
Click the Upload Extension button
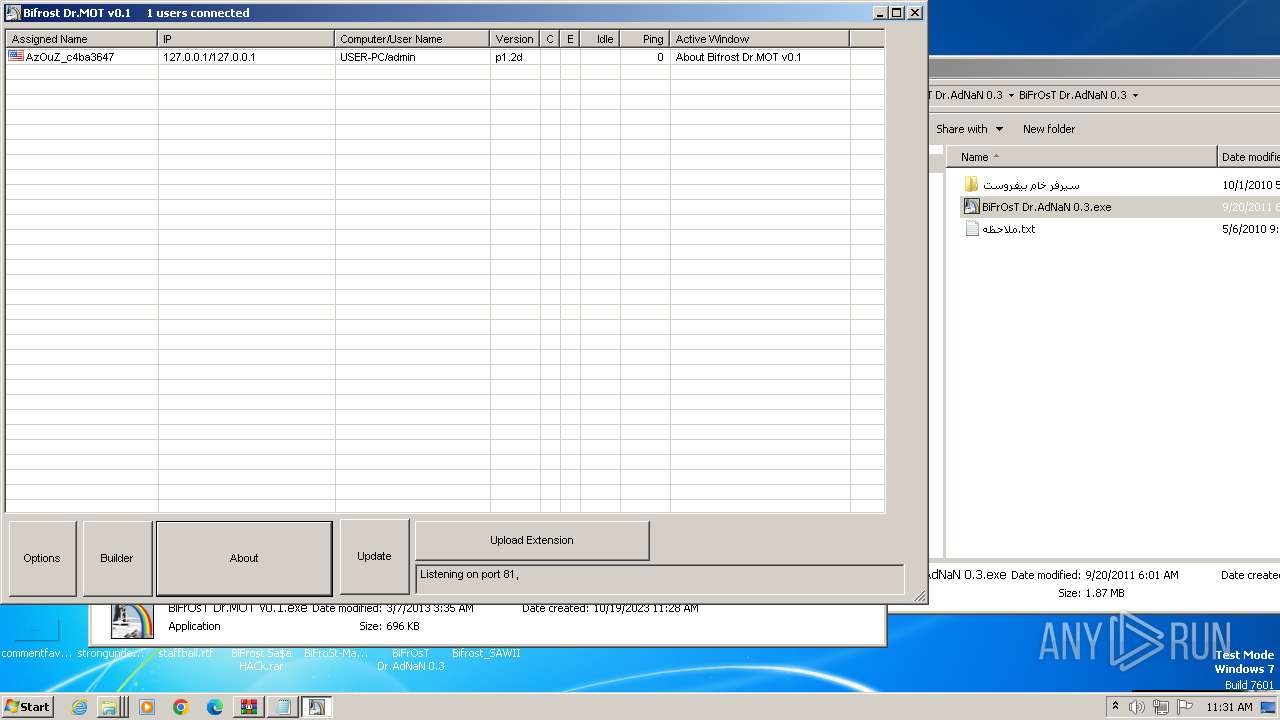[532, 540]
